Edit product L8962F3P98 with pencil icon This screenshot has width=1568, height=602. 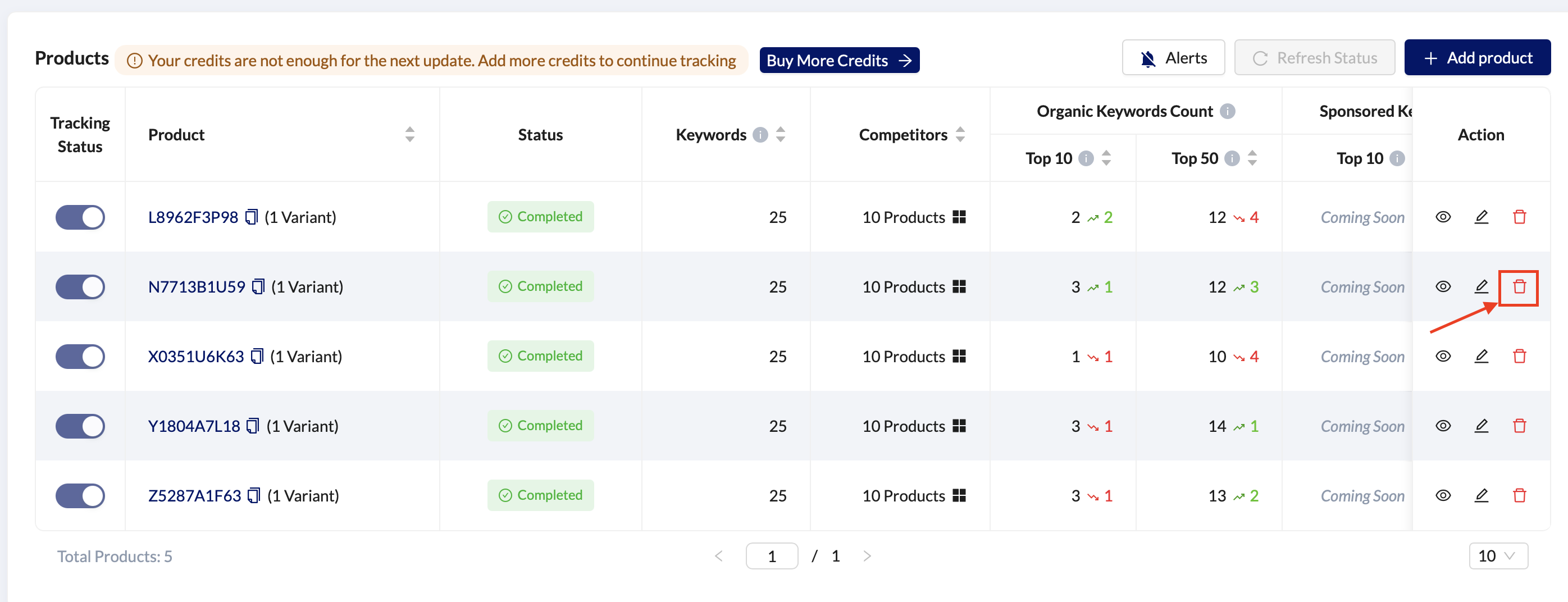click(1481, 217)
